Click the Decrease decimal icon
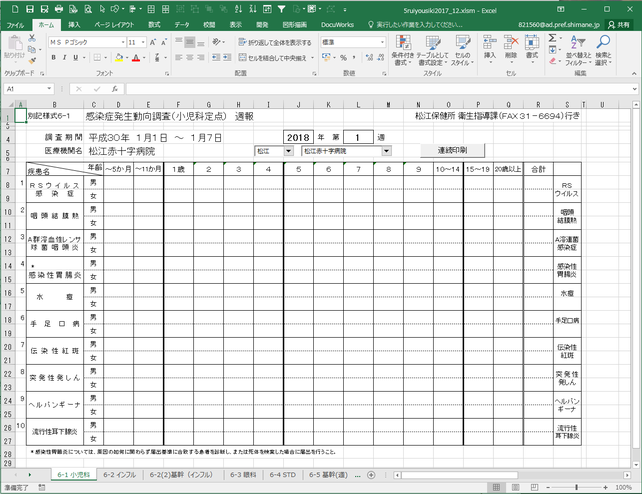The image size is (642, 494). 381,58
